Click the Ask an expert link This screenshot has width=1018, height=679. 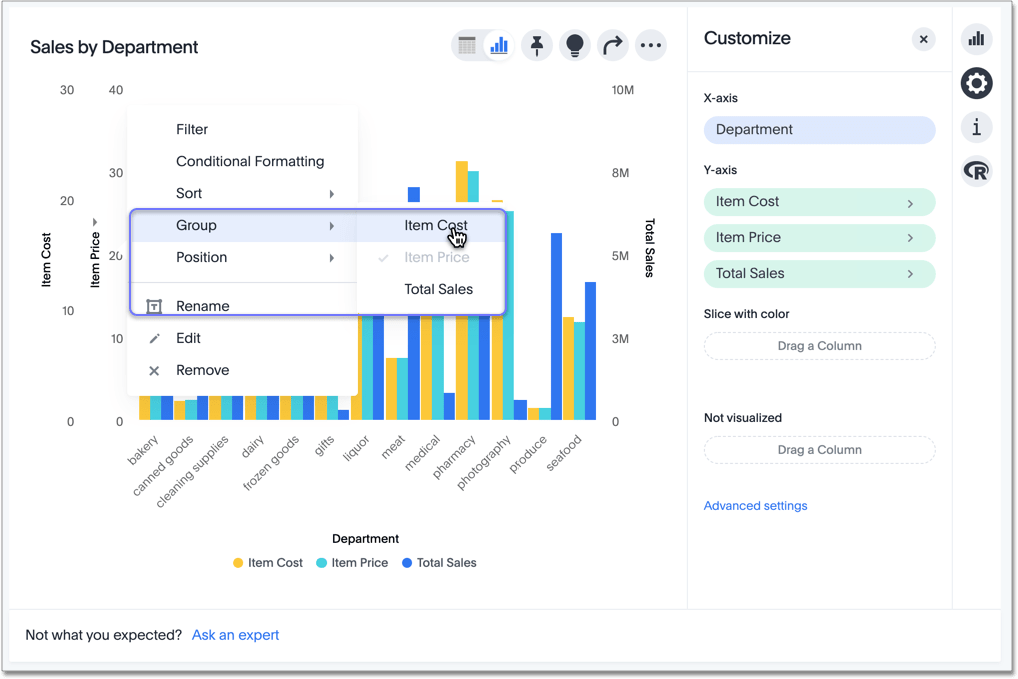(235, 635)
